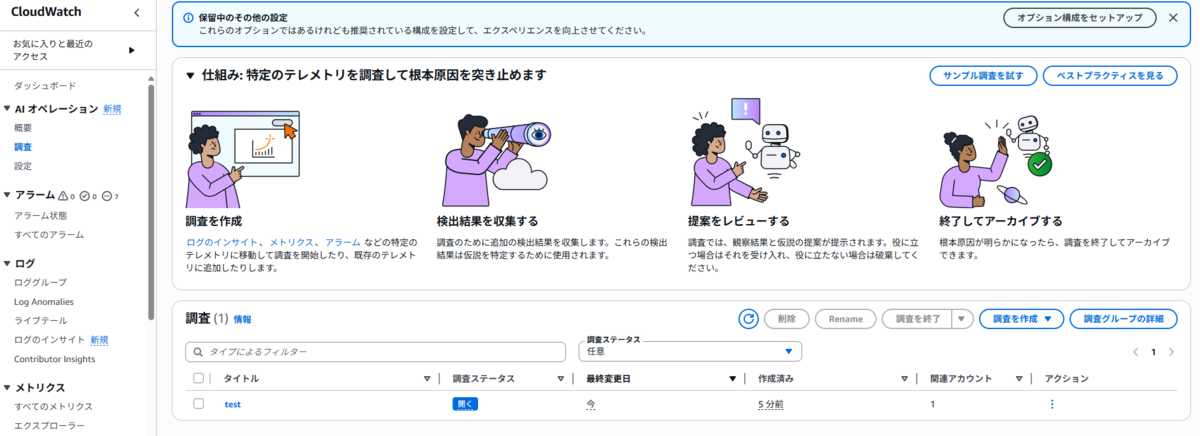
Task: Click オプション構成をセットアップ button
Action: 1080,18
